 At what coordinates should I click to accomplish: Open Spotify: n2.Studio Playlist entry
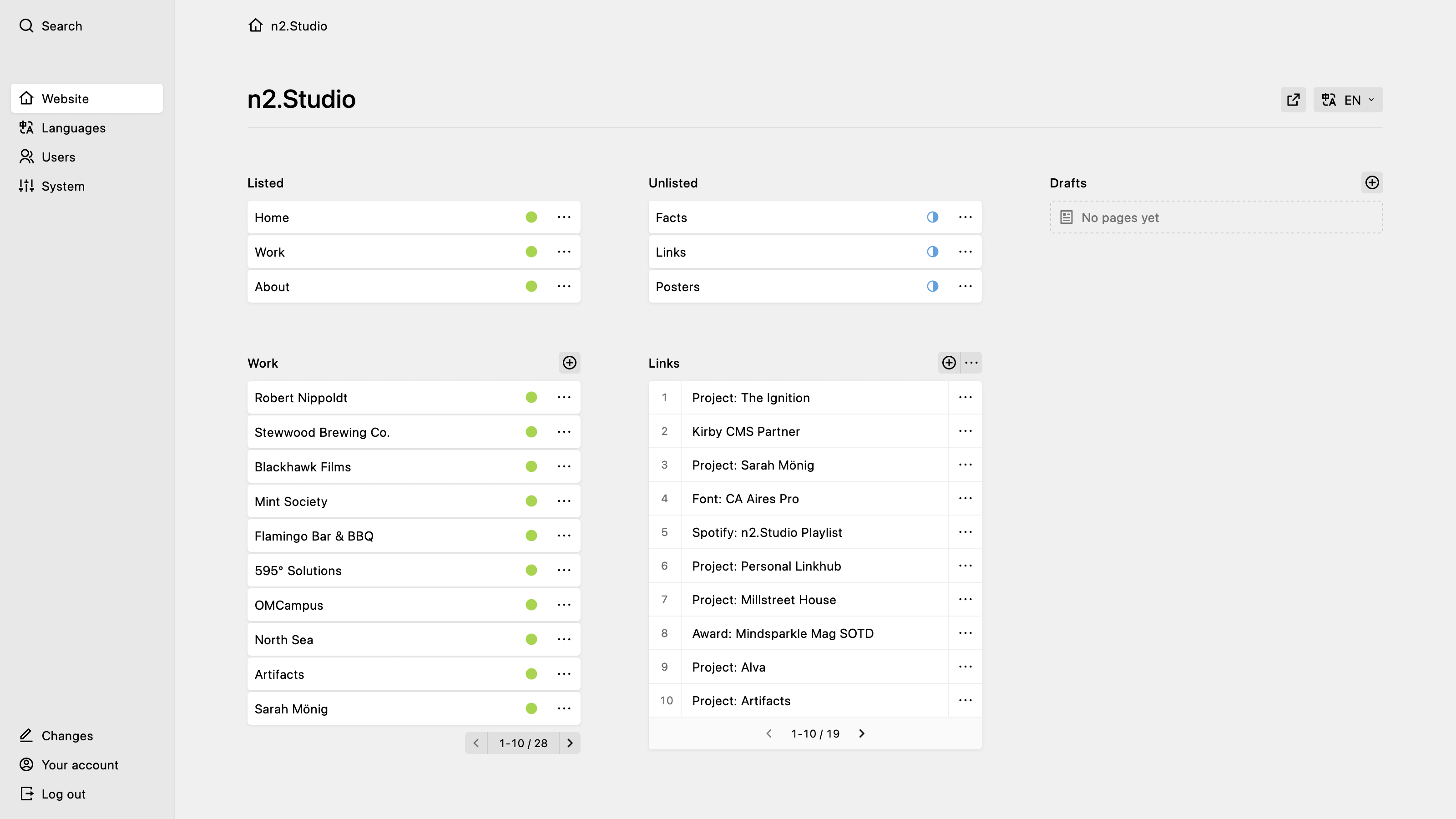pos(767,532)
